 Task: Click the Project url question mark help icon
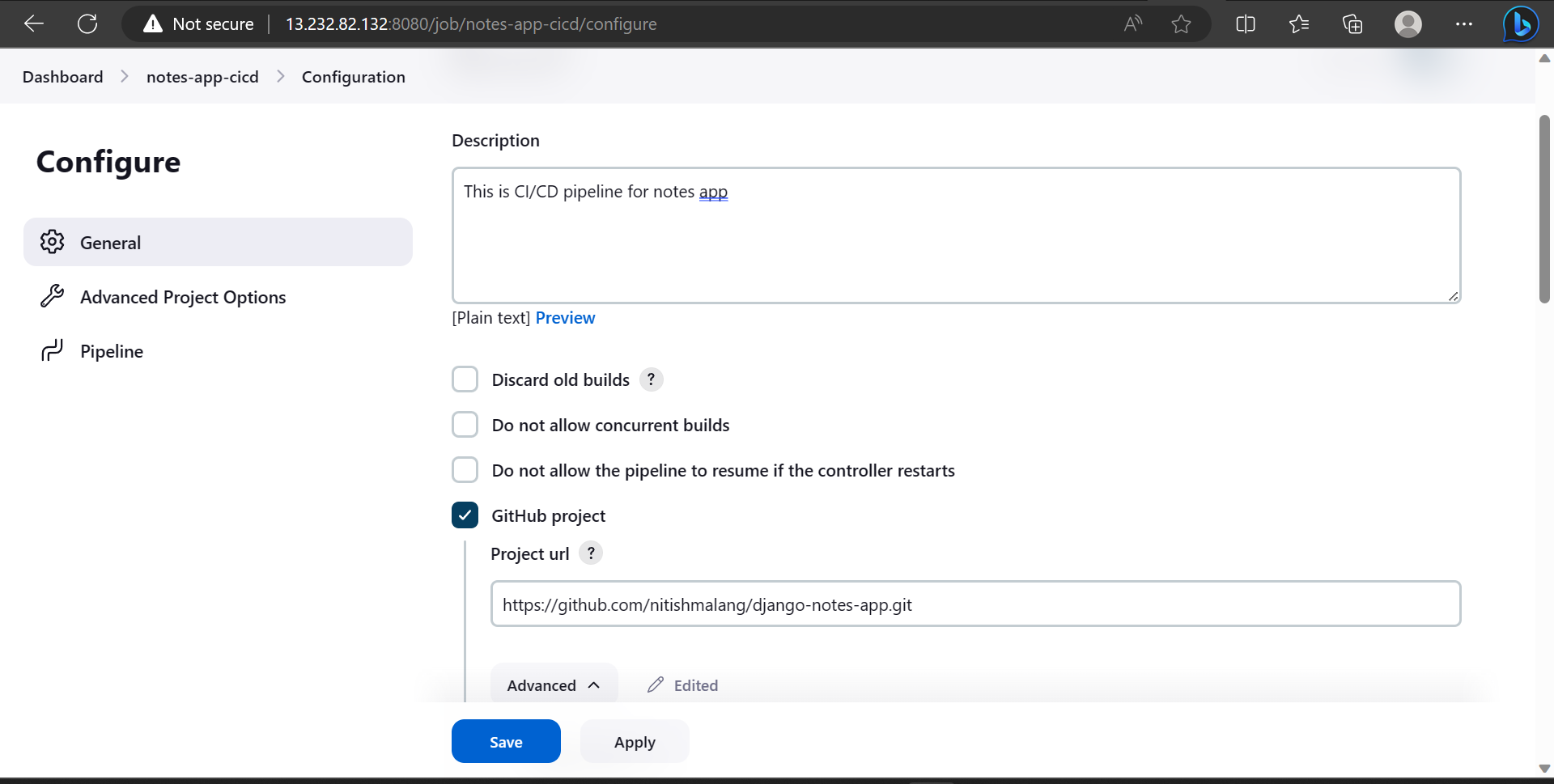591,553
